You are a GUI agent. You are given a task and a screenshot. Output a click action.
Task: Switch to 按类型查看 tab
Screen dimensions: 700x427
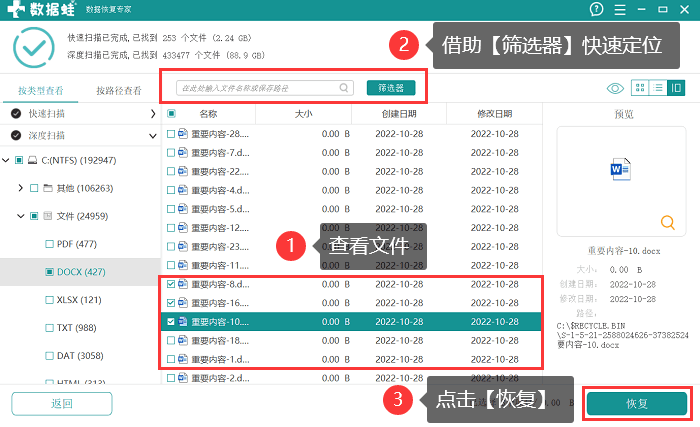[x=41, y=91]
